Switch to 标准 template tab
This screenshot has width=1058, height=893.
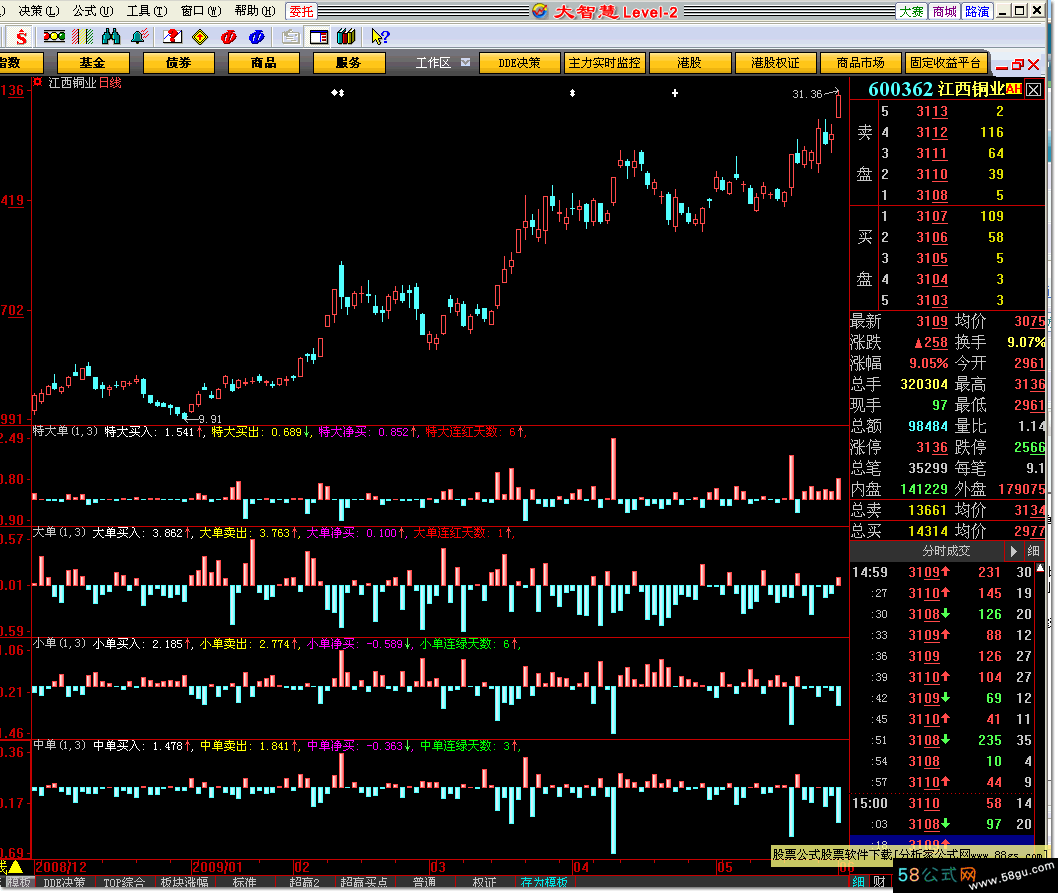(x=244, y=882)
